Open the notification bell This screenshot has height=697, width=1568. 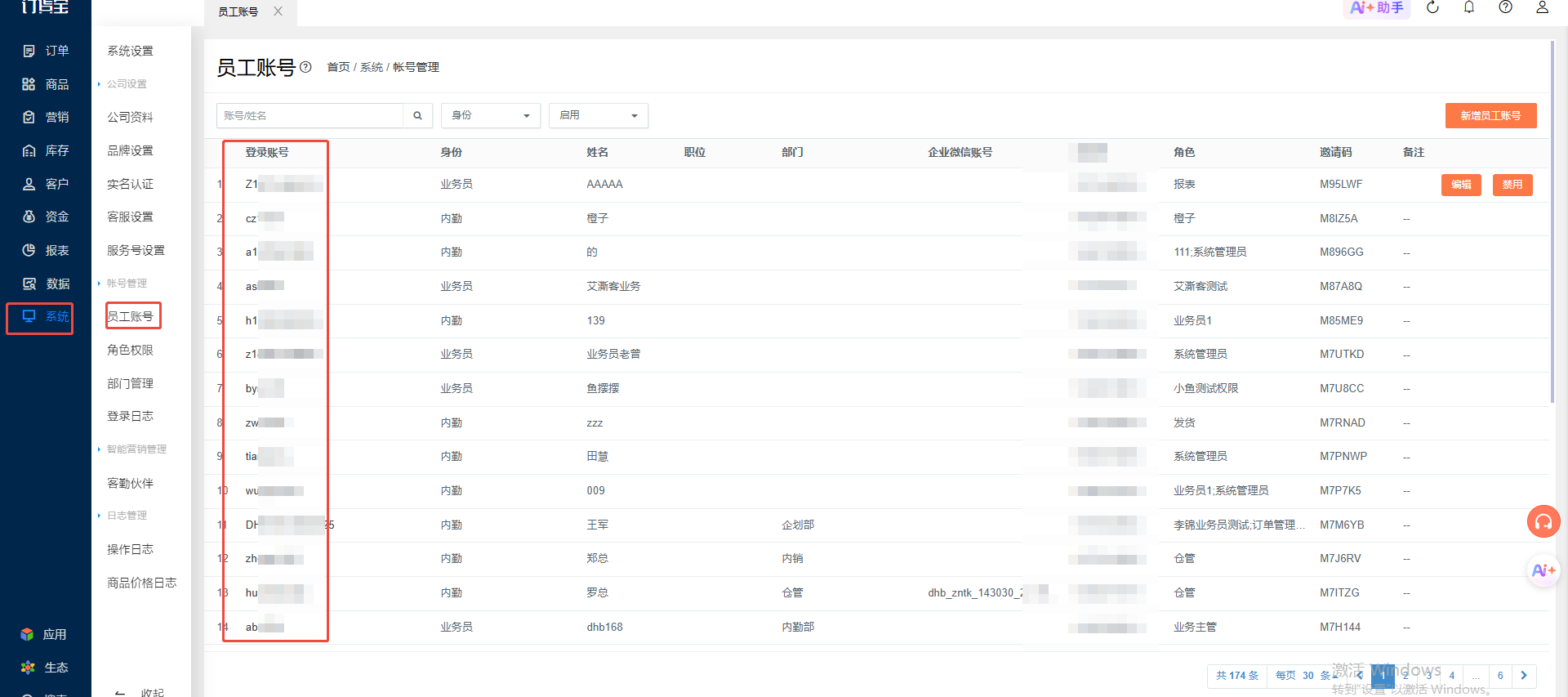pos(1469,7)
